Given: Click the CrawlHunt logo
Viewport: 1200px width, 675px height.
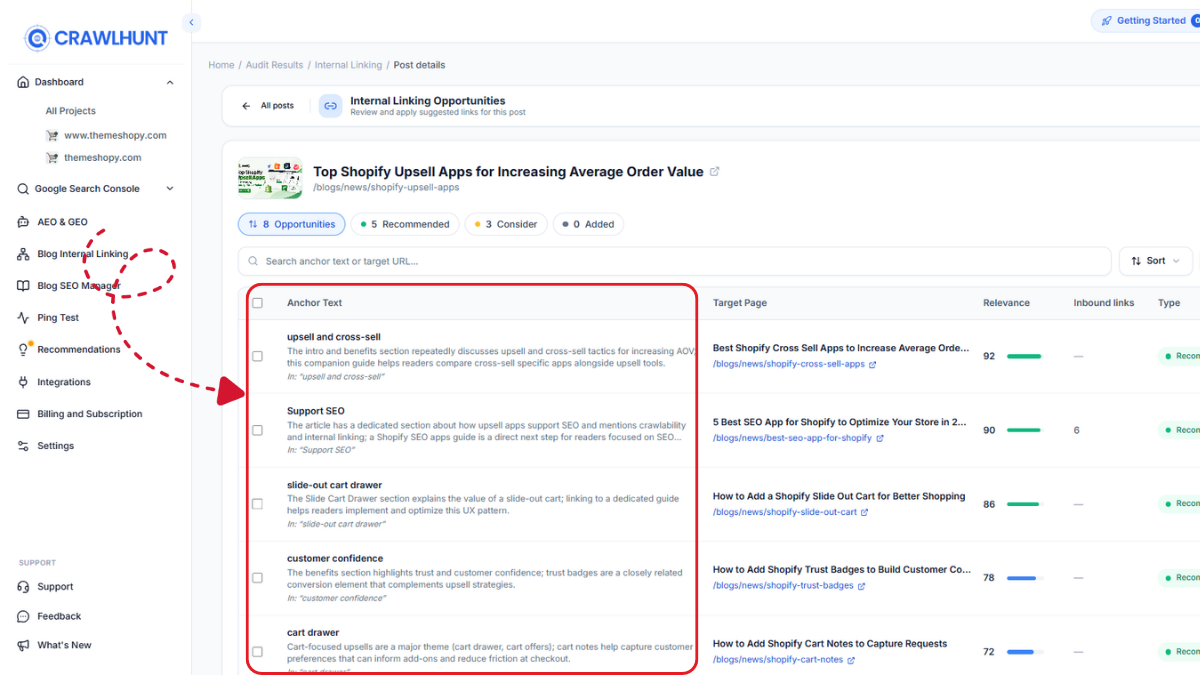Looking at the screenshot, I should 96,38.
